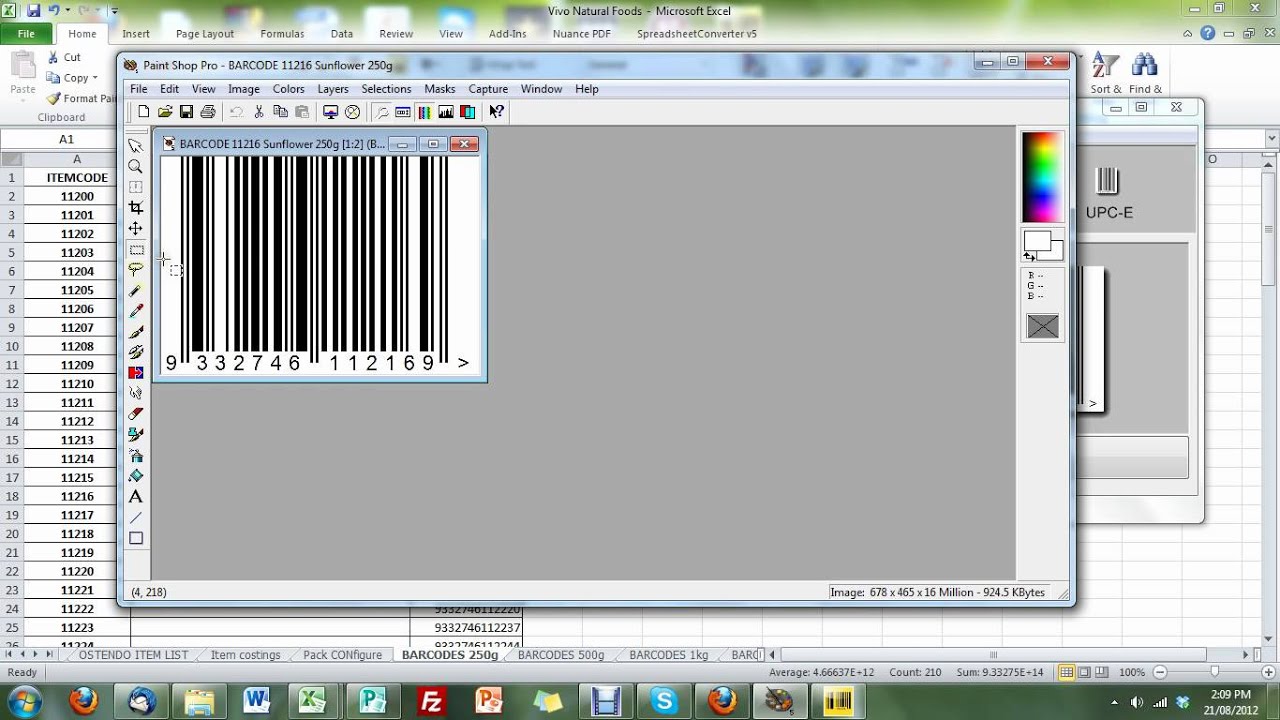Image resolution: width=1280 pixels, height=720 pixels.
Task: Select the Zoom magnifier tool
Action: 136,166
